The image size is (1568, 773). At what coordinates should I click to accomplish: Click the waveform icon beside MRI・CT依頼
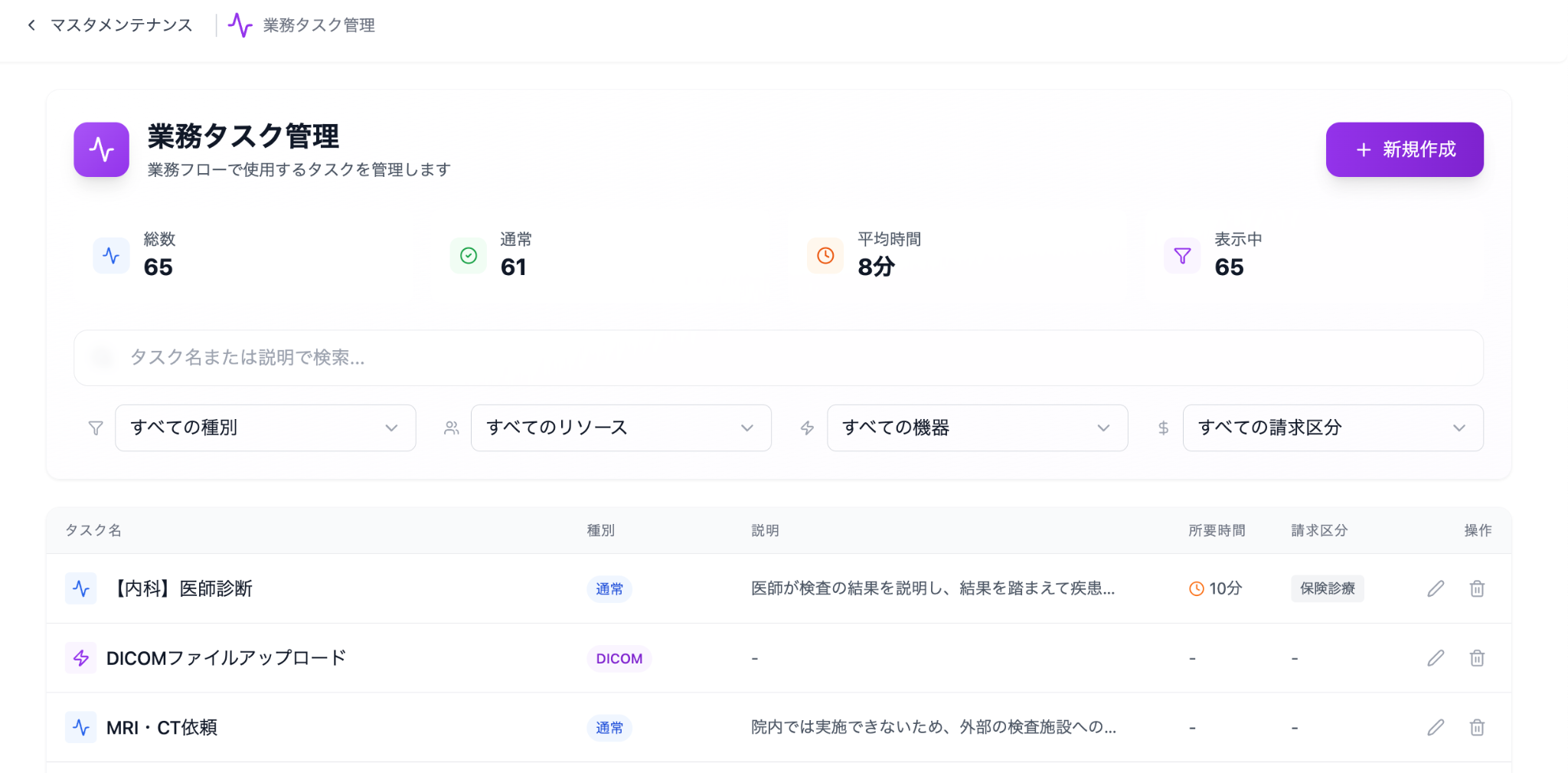(81, 727)
